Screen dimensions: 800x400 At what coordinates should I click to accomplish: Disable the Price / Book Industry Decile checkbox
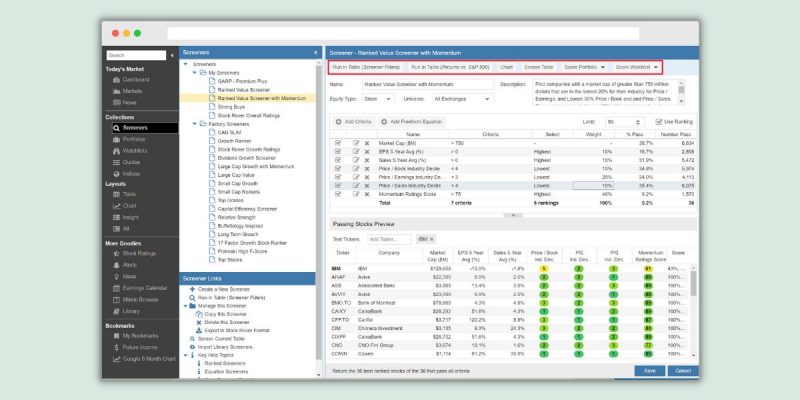click(x=338, y=168)
